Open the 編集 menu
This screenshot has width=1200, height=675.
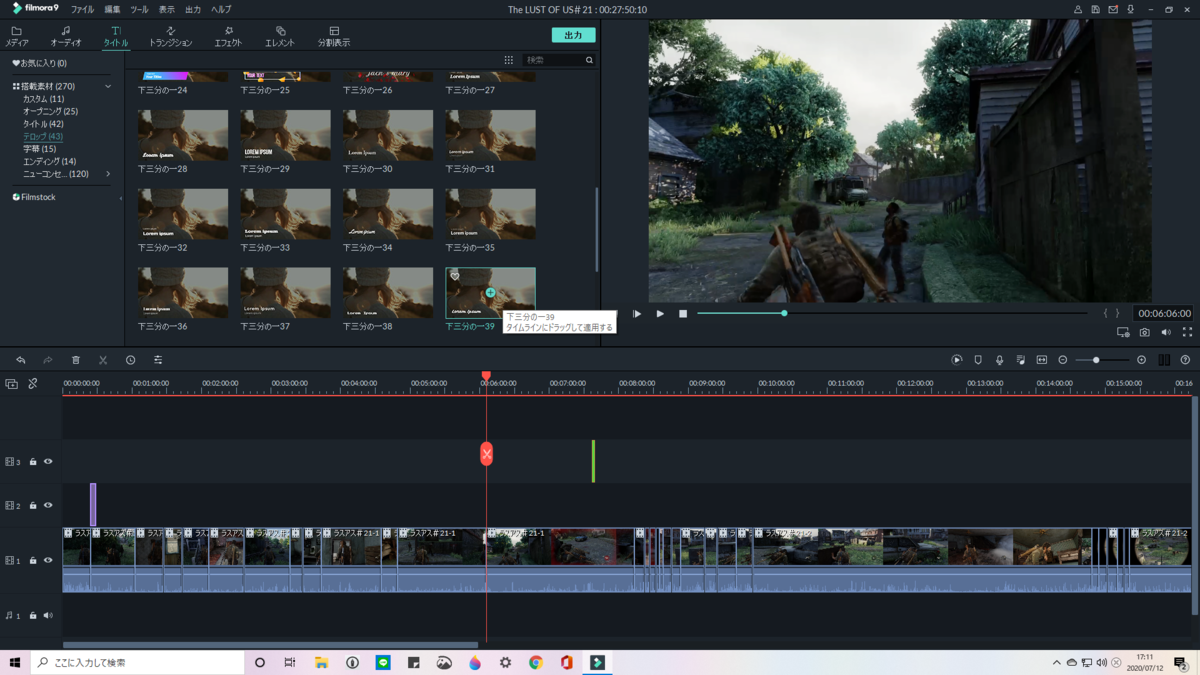click(x=112, y=9)
